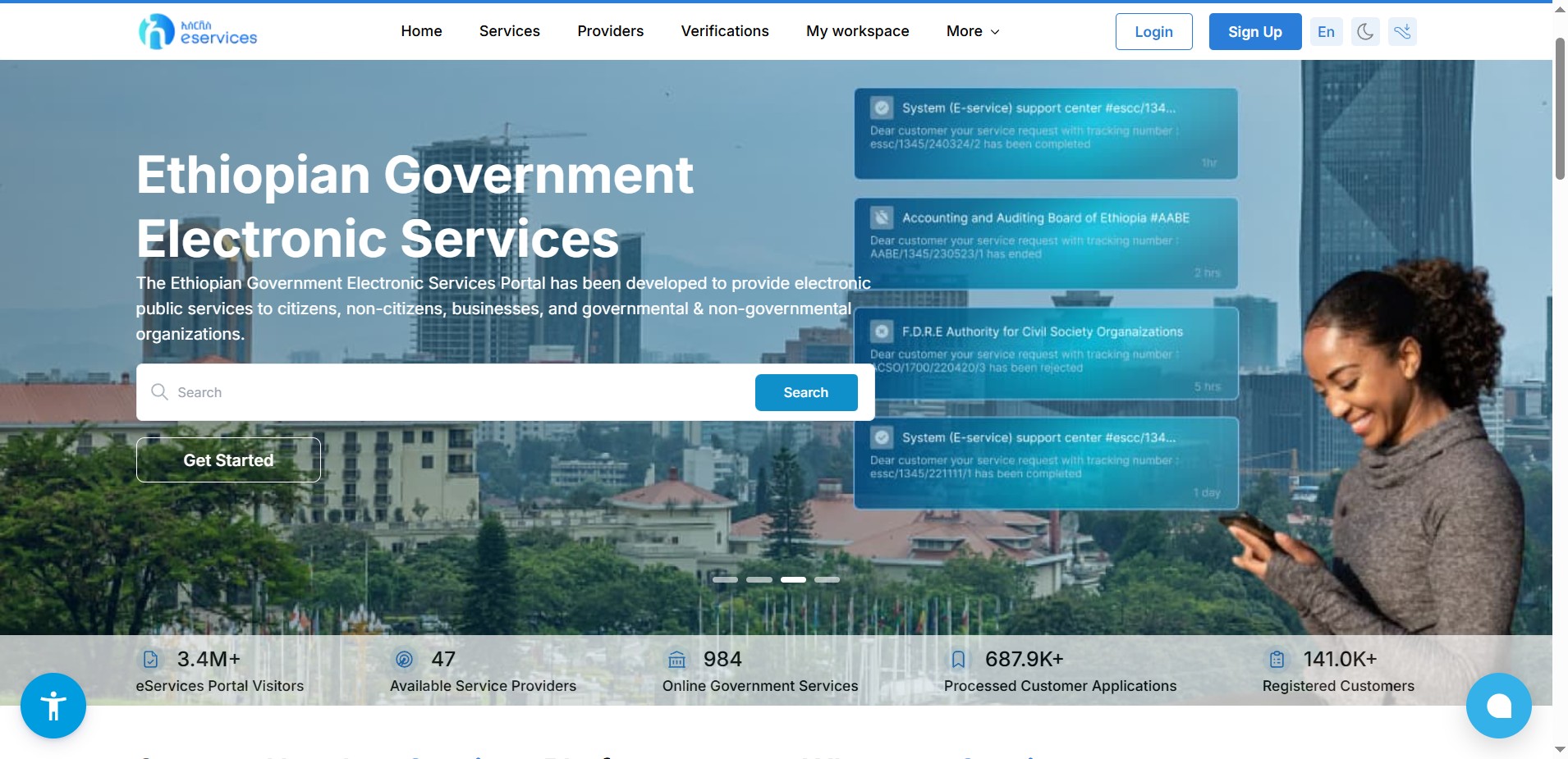
Task: Open the Services menu item
Action: [x=510, y=31]
